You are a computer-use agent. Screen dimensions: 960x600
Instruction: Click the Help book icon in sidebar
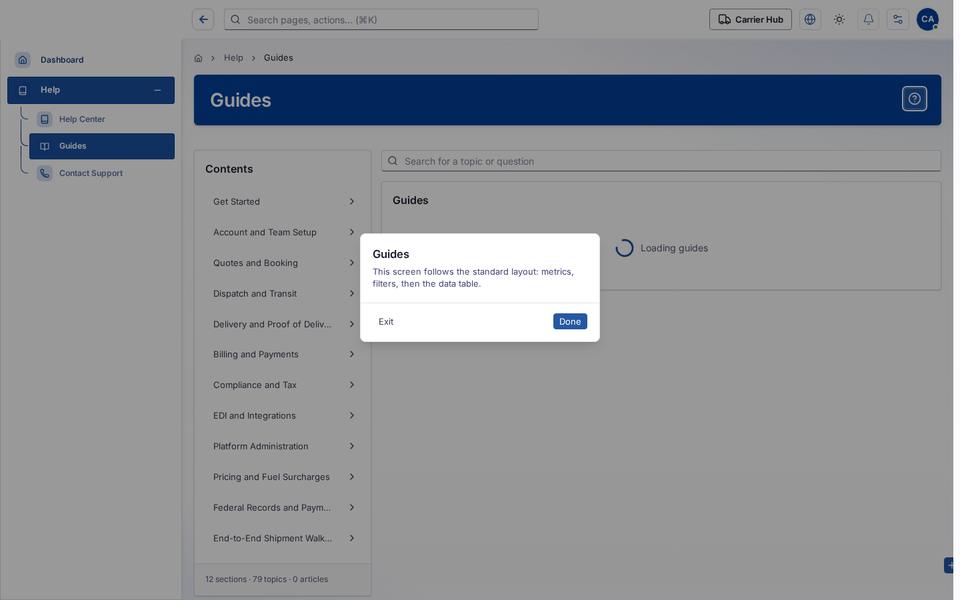(x=23, y=90)
